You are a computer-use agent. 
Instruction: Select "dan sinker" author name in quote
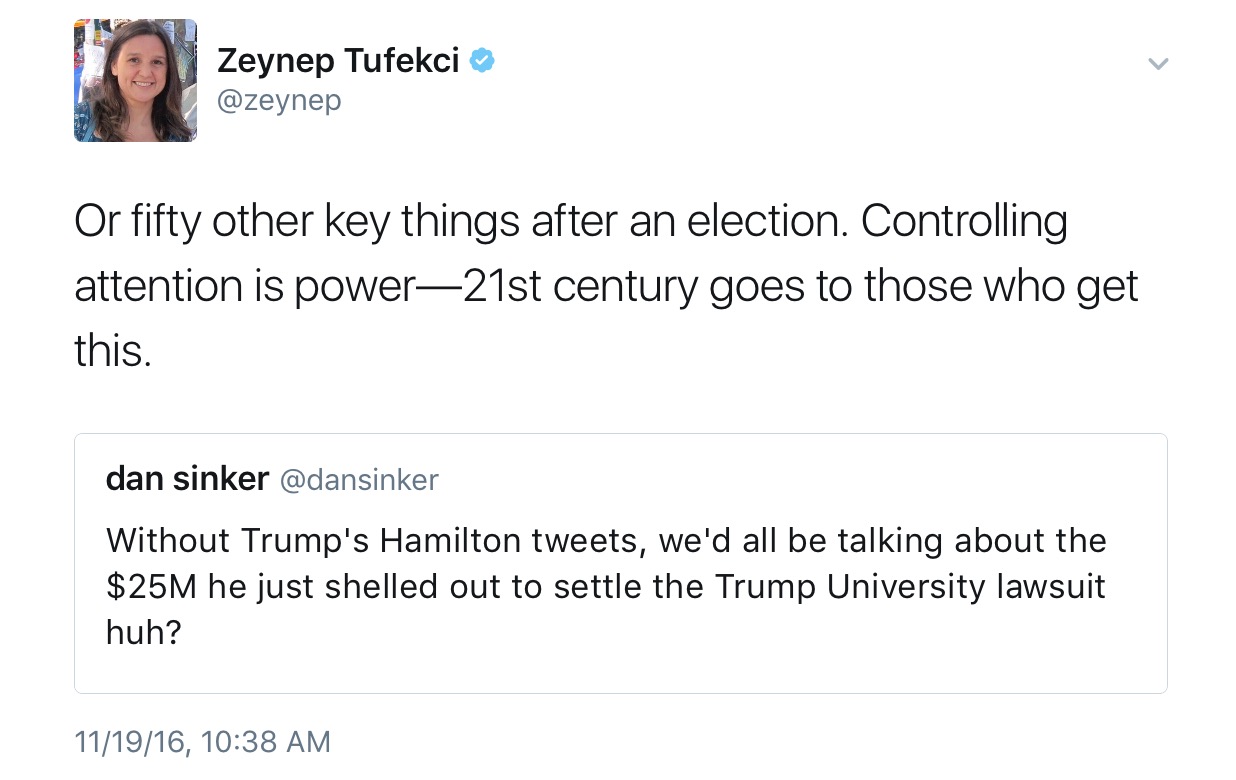187,479
